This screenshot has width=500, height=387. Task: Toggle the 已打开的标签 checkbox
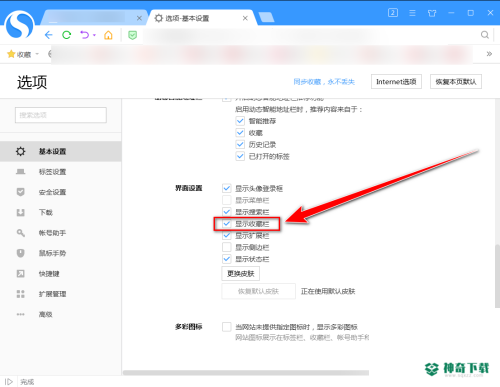(x=240, y=156)
